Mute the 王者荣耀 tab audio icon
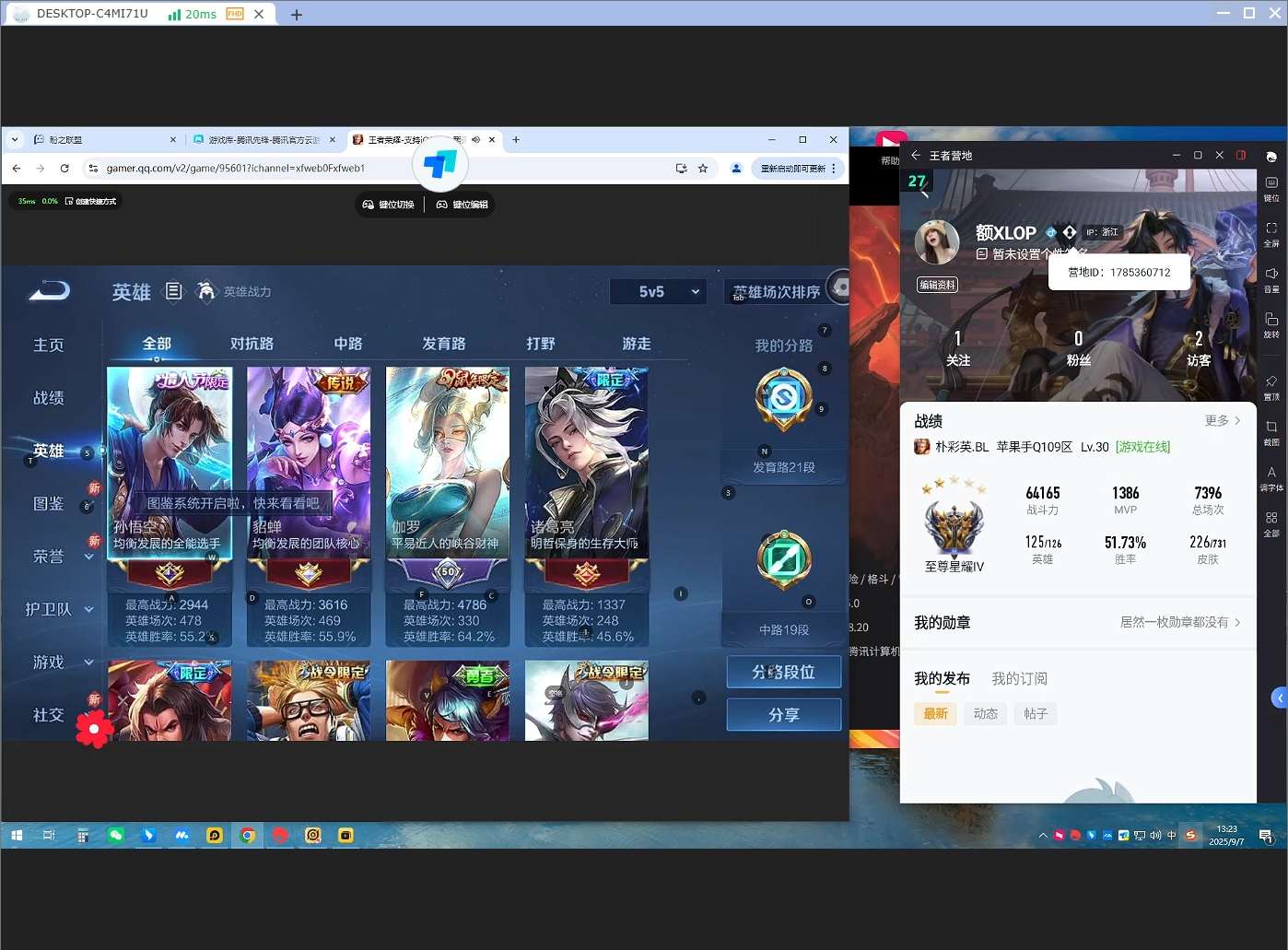The height and width of the screenshot is (950, 1288). coord(475,140)
